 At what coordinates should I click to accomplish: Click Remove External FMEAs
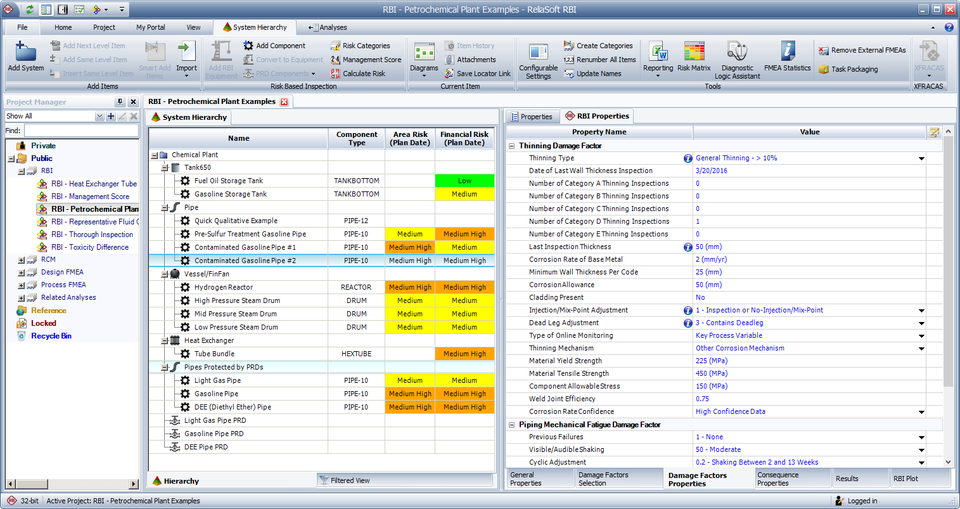[862, 50]
